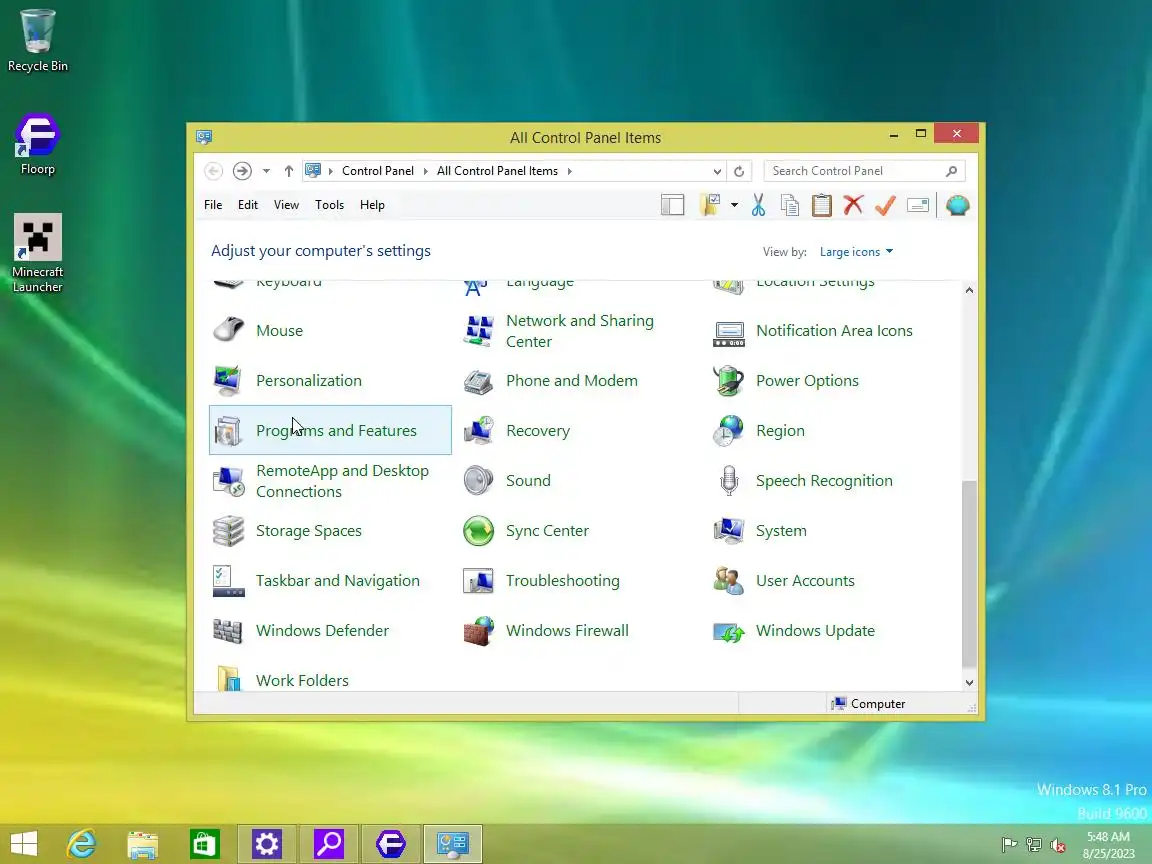
Task: Select the Floorp desktop shortcut
Action: (37, 144)
